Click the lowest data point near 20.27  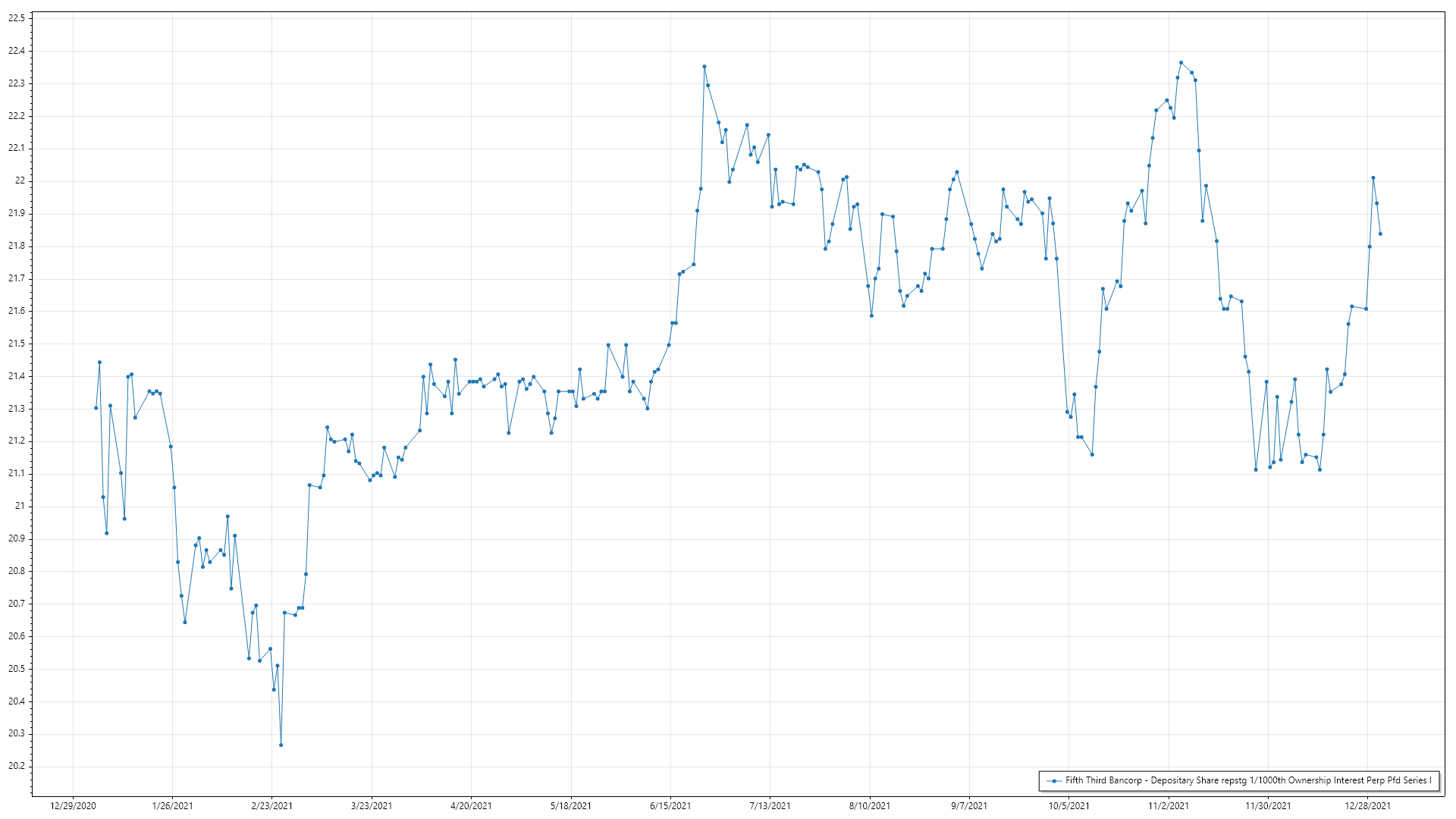(x=281, y=745)
